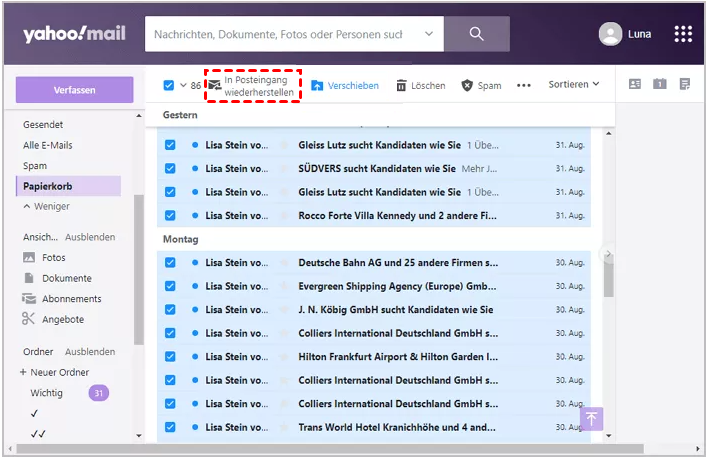Viewport: 707px width, 458px height.
Task: Uncheck Rocco Forte Villa Kennedy email checkbox
Action: point(170,215)
